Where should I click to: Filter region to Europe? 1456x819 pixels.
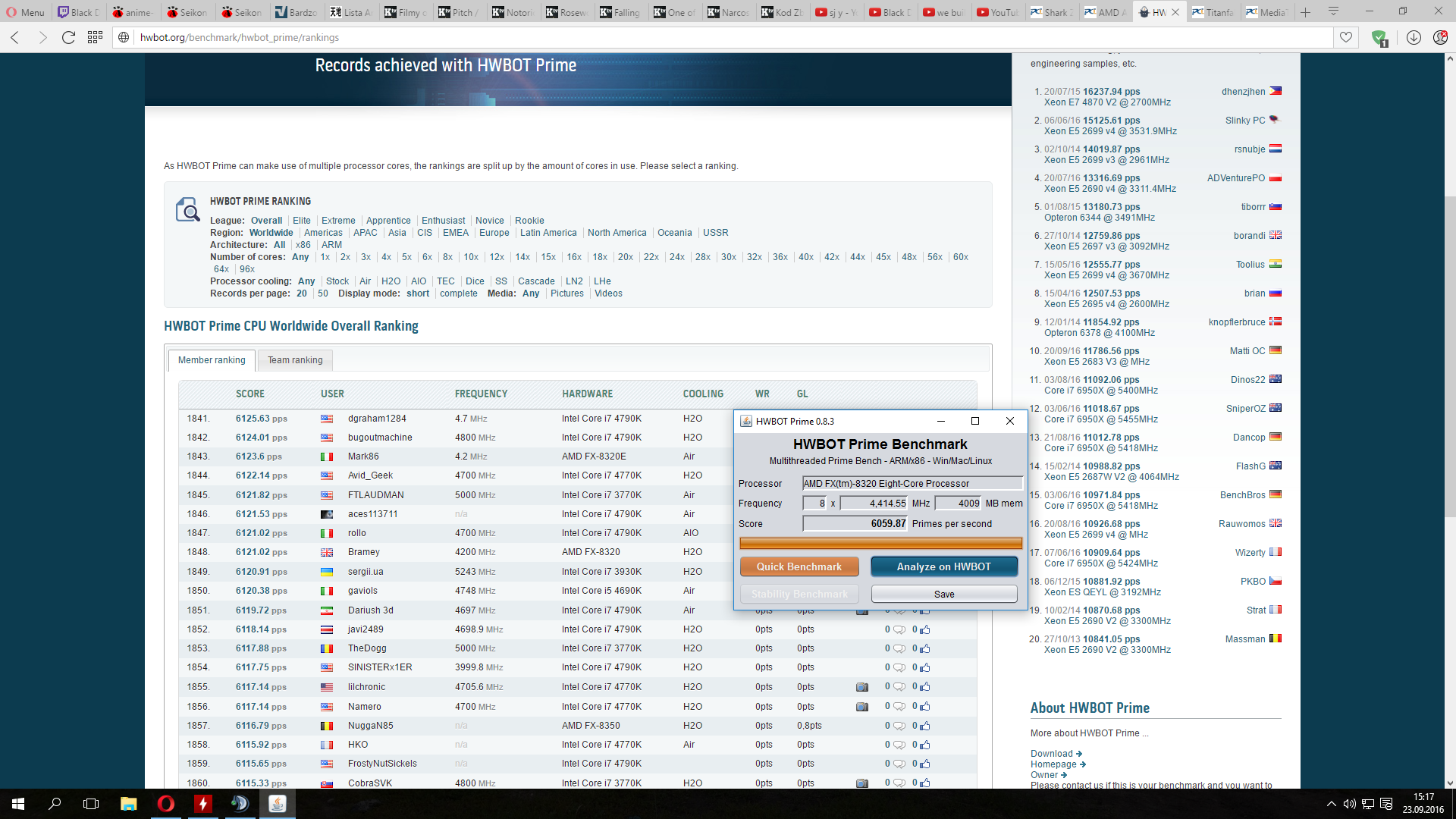pos(494,233)
